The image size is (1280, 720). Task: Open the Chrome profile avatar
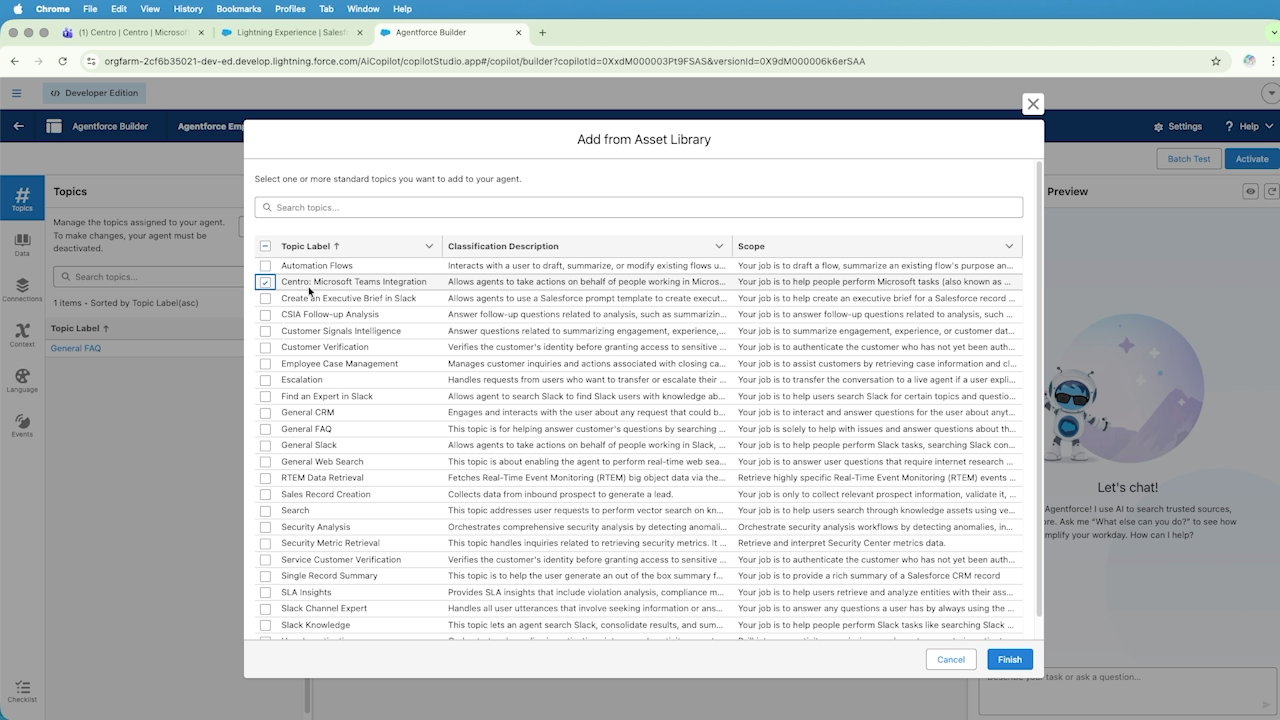point(1249,61)
